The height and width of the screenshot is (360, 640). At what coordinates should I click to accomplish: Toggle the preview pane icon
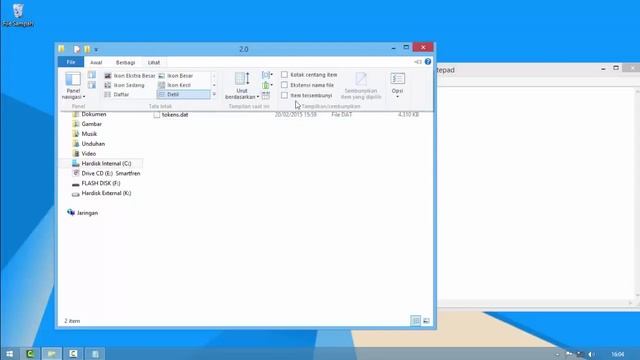point(92,75)
